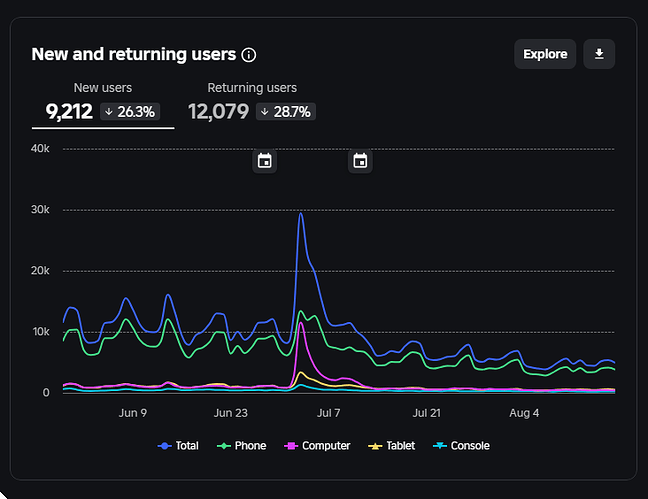Click the 20k y-axis label
The image size is (648, 499).
coord(40,270)
